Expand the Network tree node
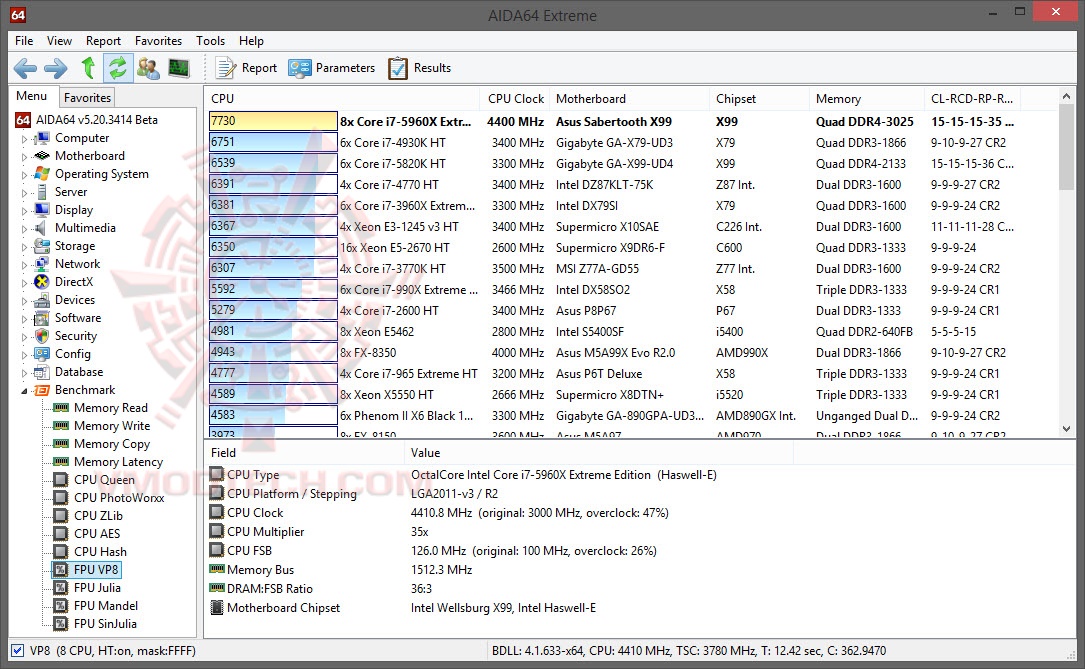 [x=24, y=265]
